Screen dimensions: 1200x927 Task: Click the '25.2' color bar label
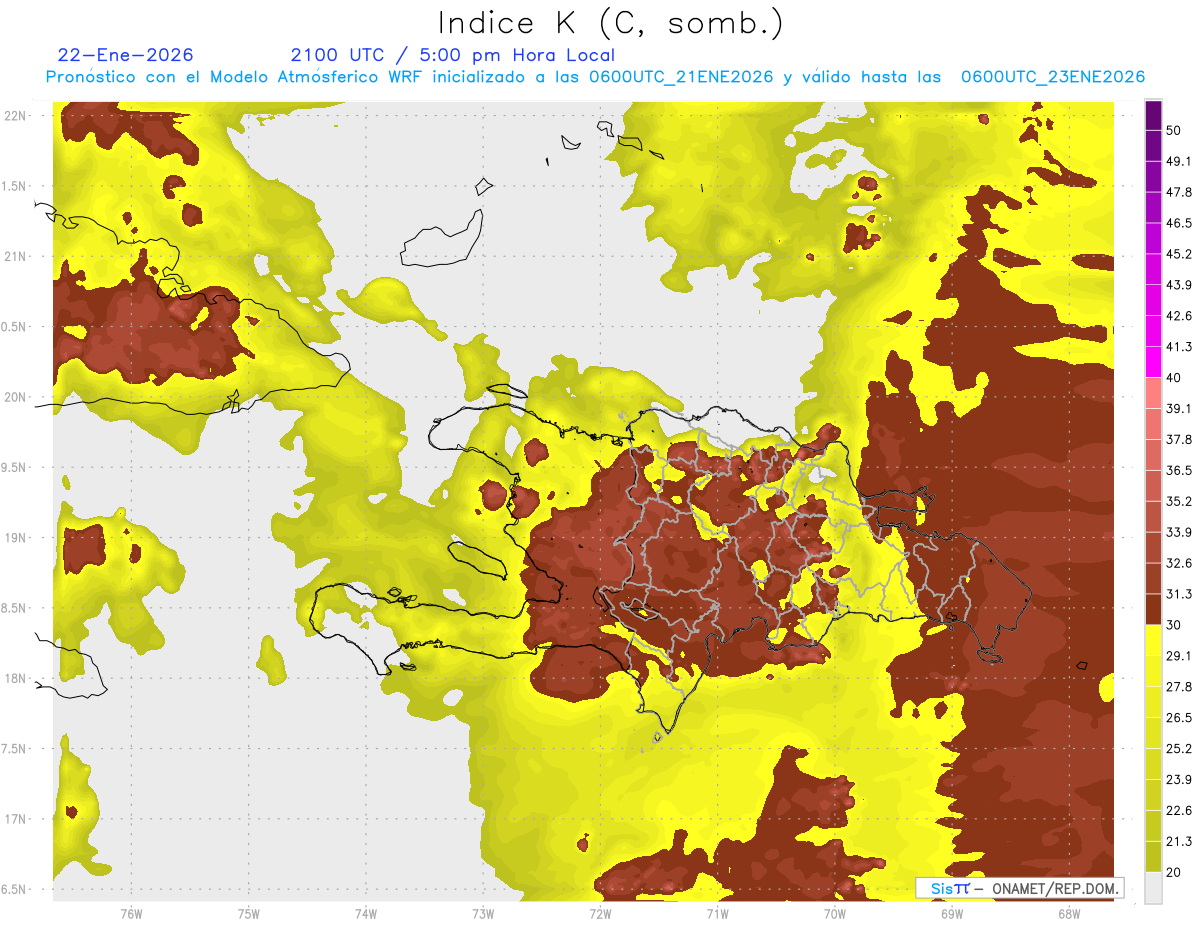point(1179,748)
